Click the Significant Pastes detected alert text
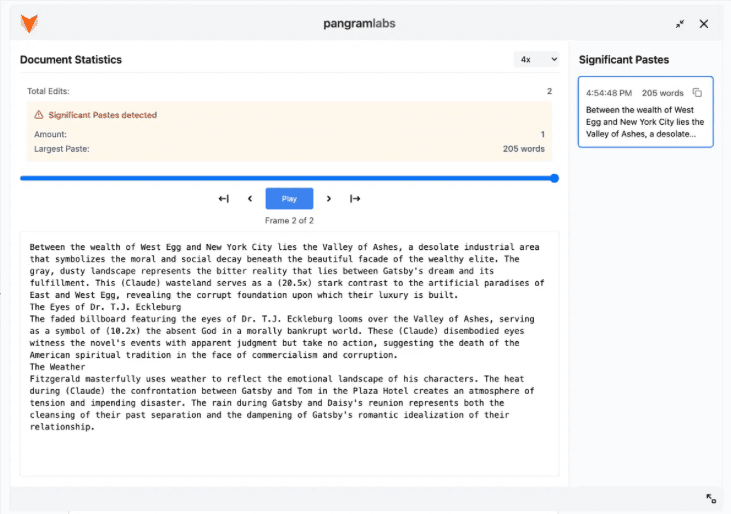The width and height of the screenshot is (731, 514). click(102, 115)
